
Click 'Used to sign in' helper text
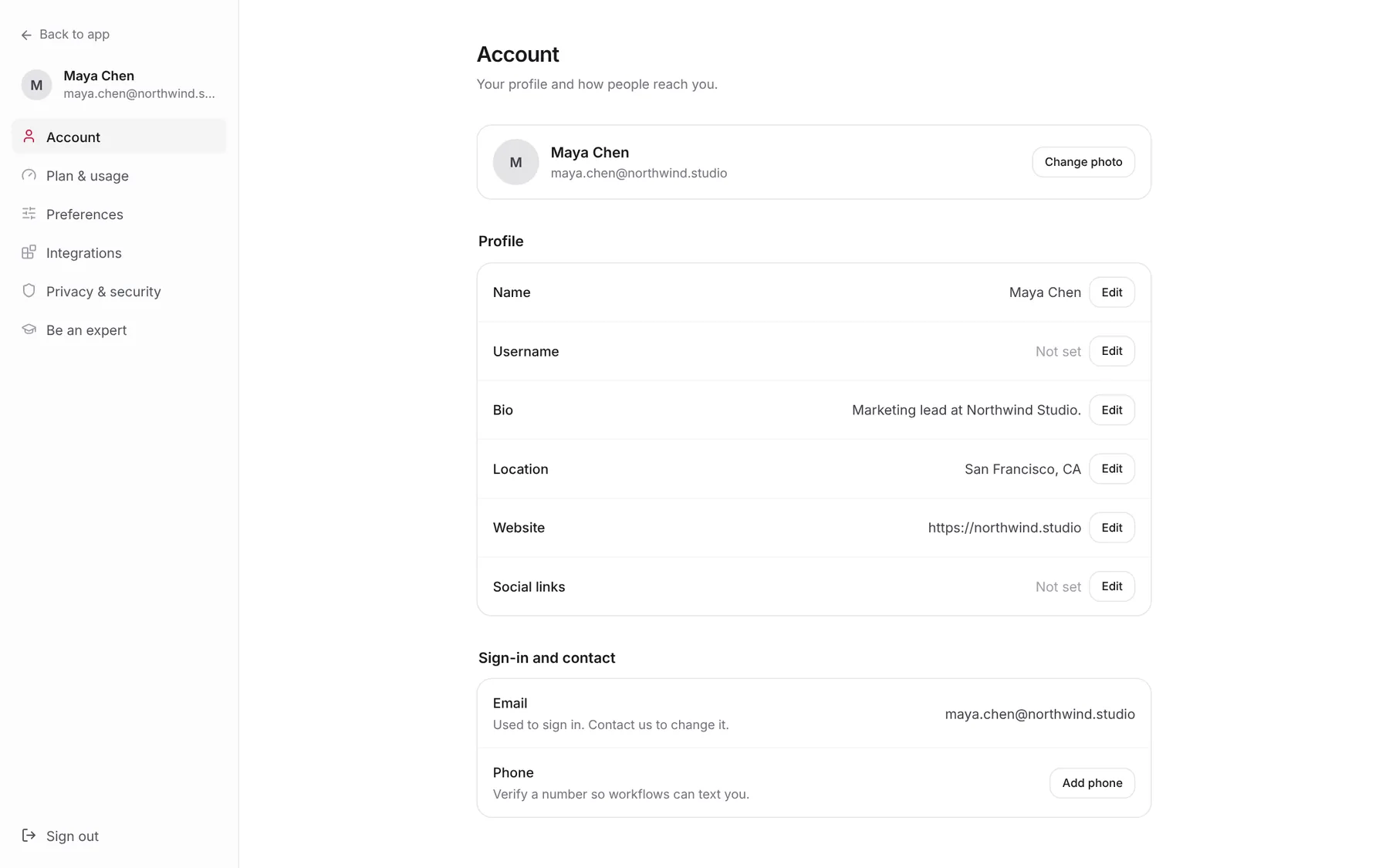tap(610, 724)
